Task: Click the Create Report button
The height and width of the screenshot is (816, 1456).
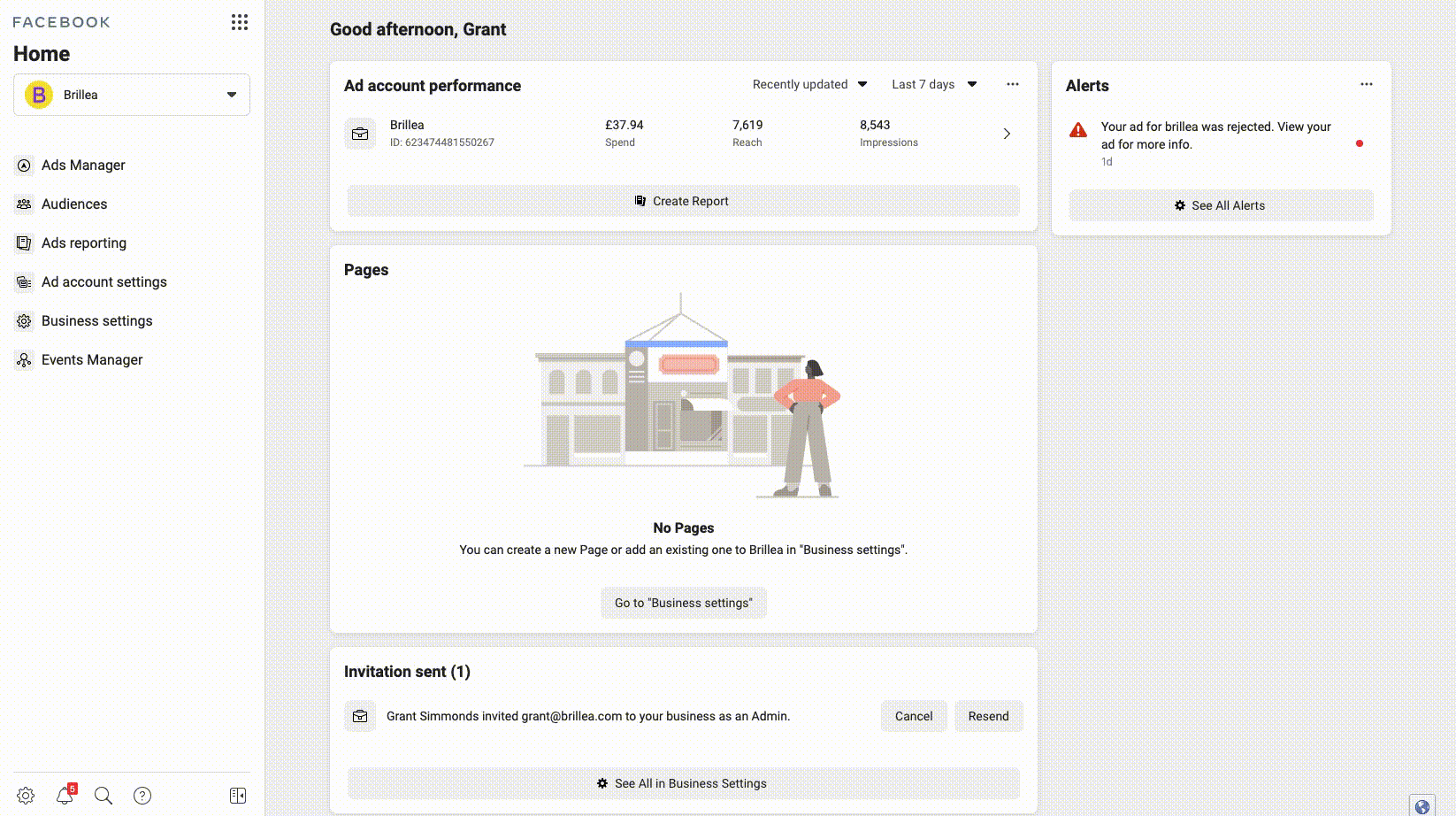Action: [x=684, y=201]
